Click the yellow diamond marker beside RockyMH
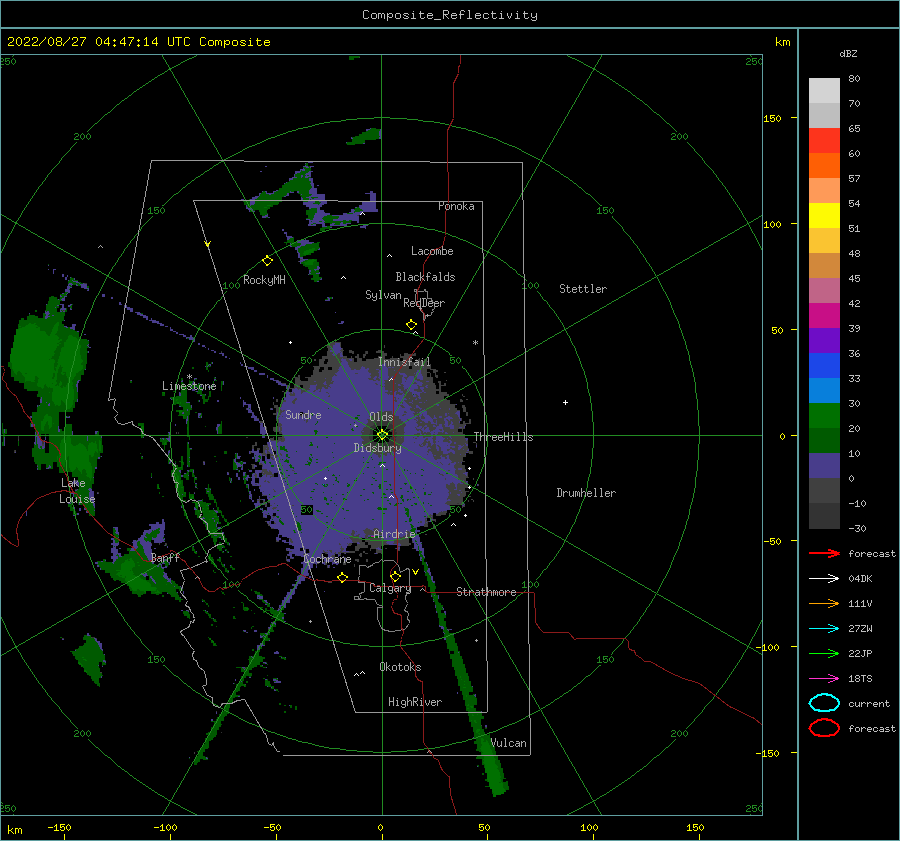 [x=267, y=261]
